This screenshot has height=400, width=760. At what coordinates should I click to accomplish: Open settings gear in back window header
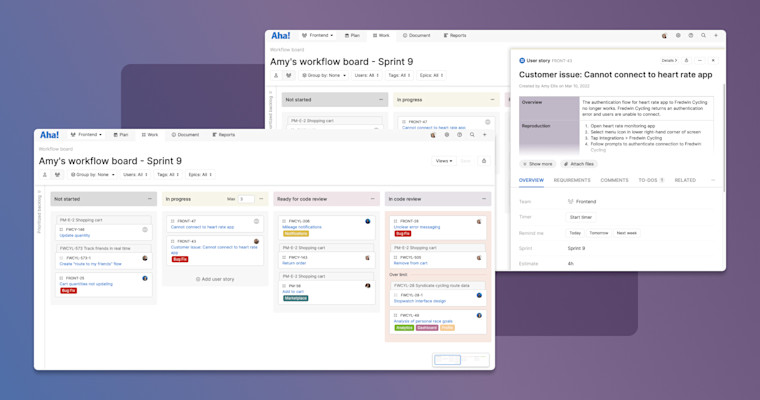(678, 35)
